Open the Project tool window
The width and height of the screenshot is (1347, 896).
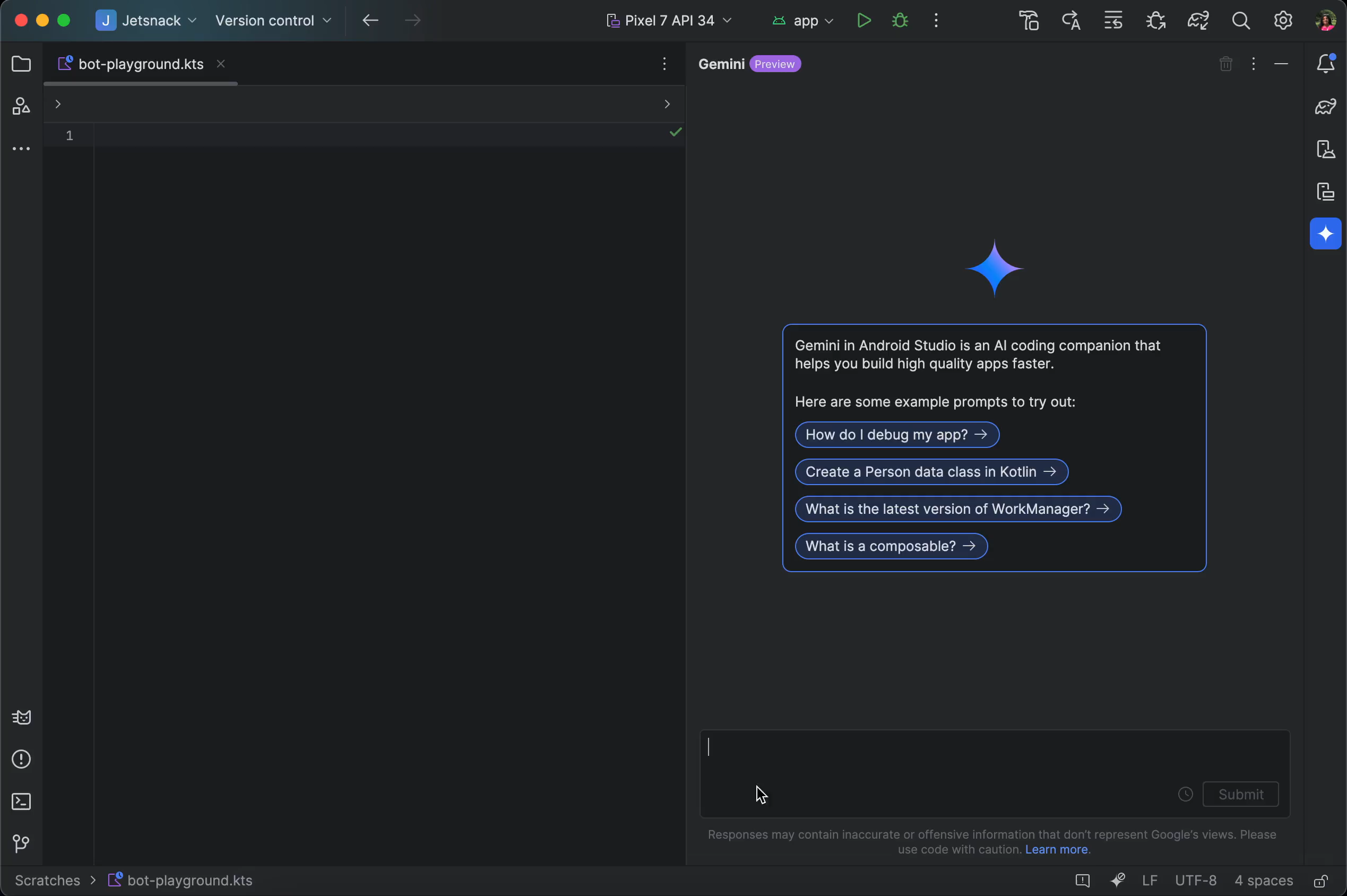(x=21, y=64)
